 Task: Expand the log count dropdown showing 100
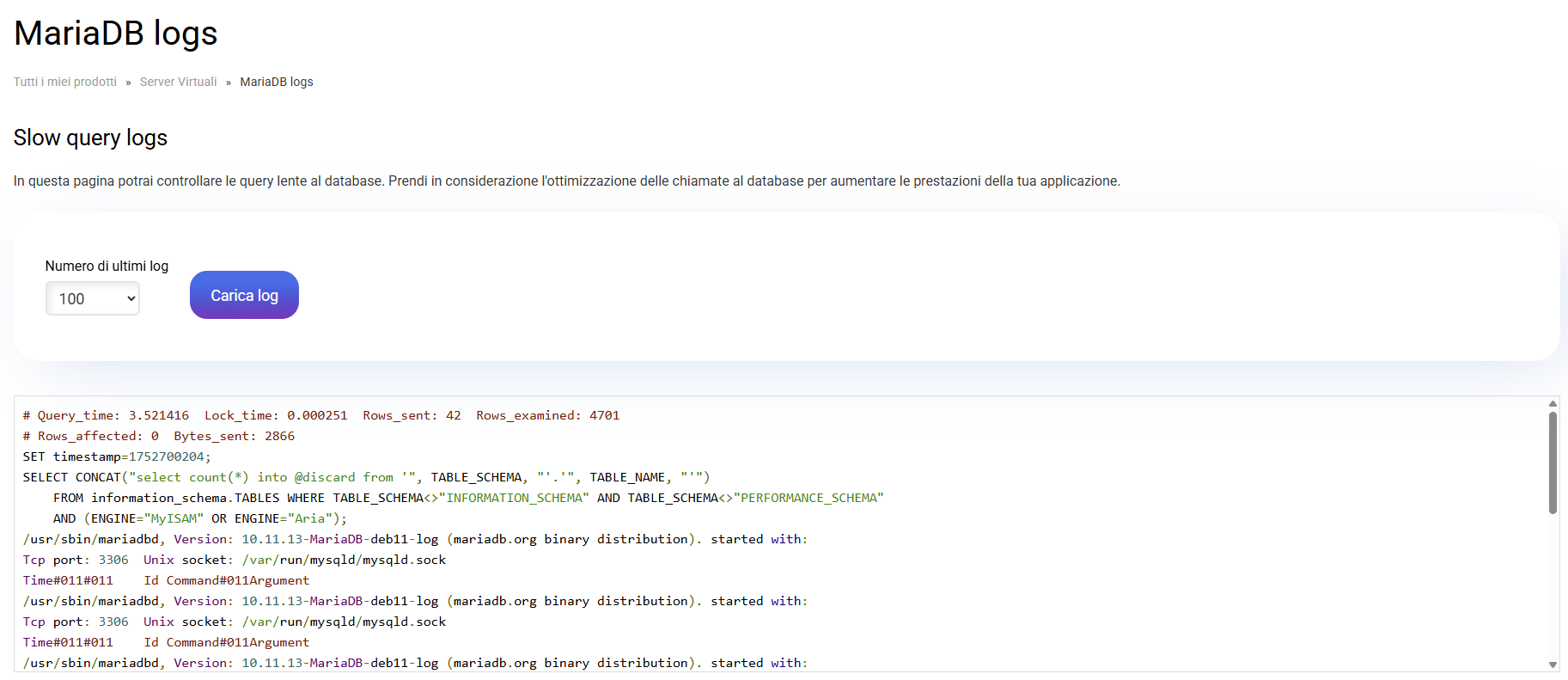click(x=93, y=298)
